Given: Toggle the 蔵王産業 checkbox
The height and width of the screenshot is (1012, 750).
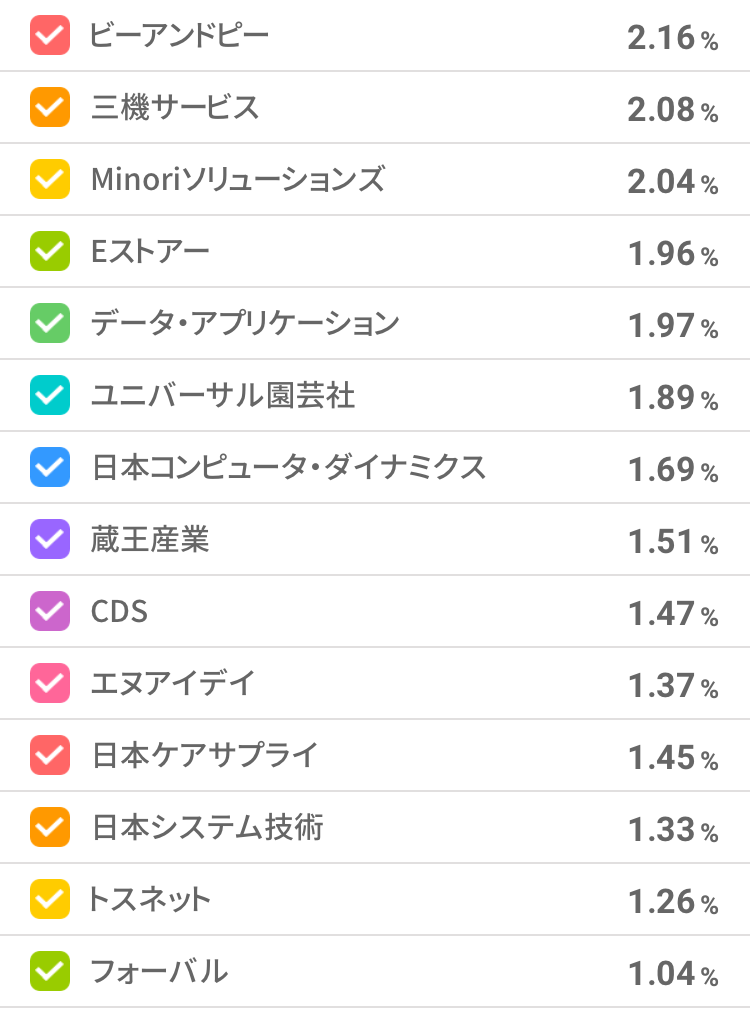Looking at the screenshot, I should click(50, 540).
